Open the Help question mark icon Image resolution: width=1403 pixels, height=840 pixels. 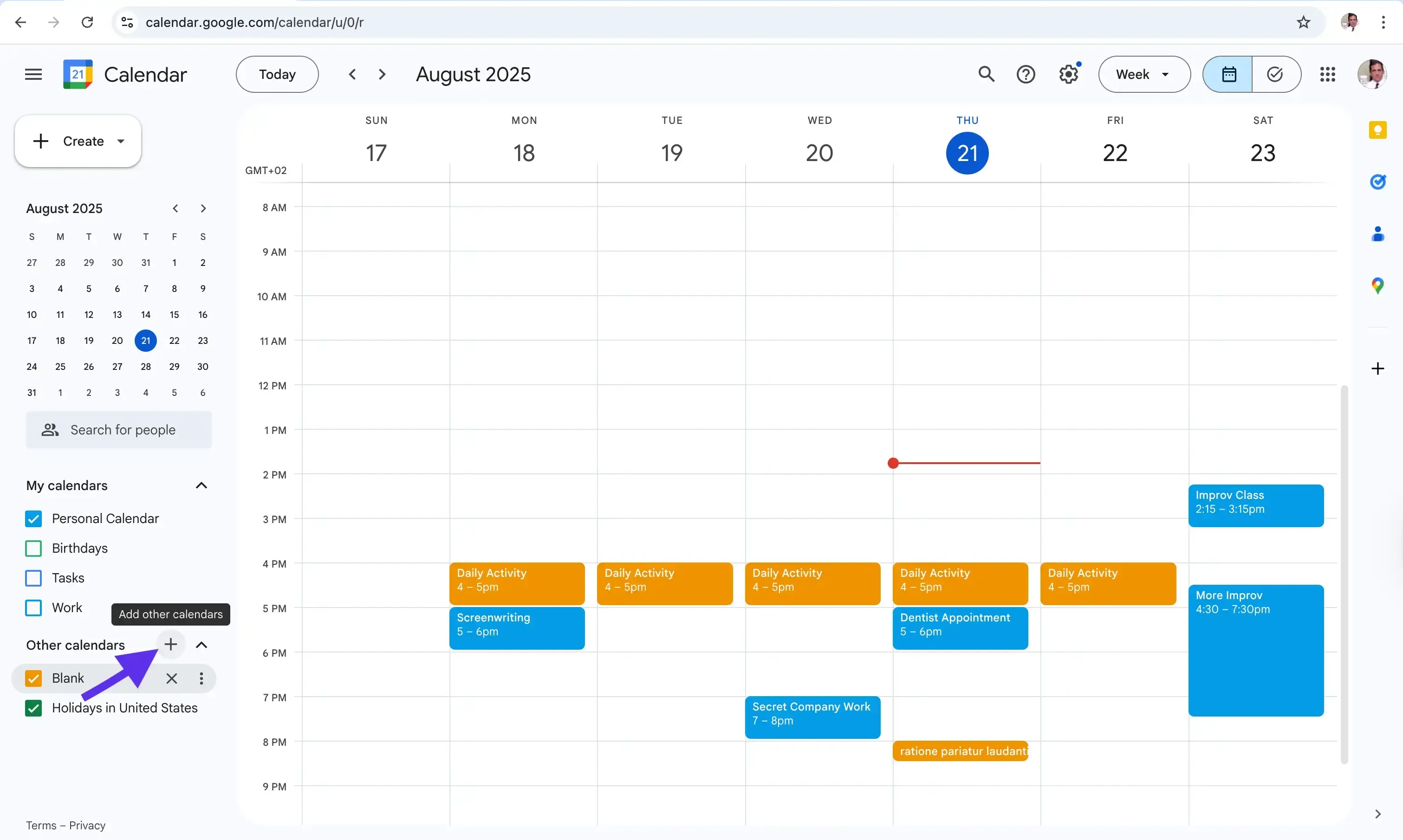tap(1026, 74)
